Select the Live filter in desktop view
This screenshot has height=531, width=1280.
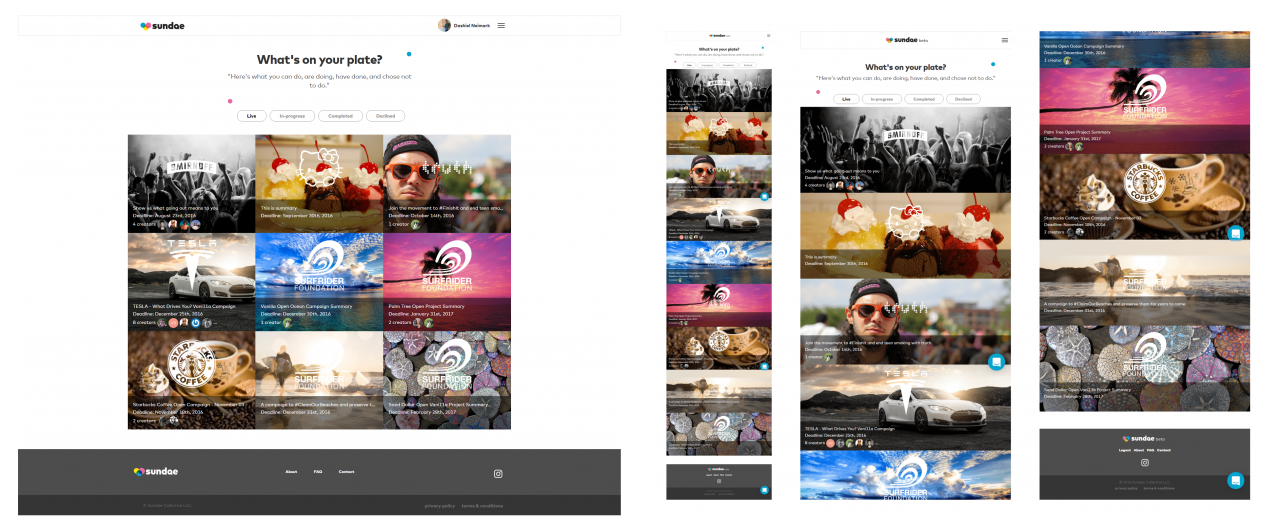pos(251,116)
